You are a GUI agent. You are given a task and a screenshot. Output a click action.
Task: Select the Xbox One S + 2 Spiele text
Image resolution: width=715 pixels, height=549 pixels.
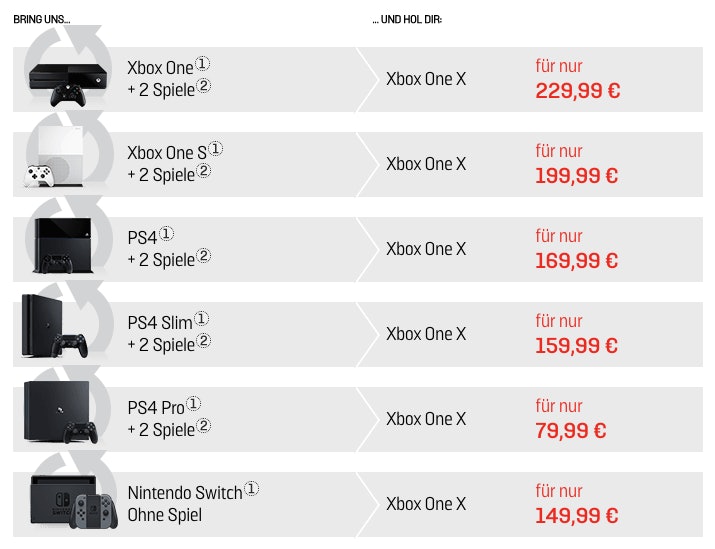tap(166, 163)
